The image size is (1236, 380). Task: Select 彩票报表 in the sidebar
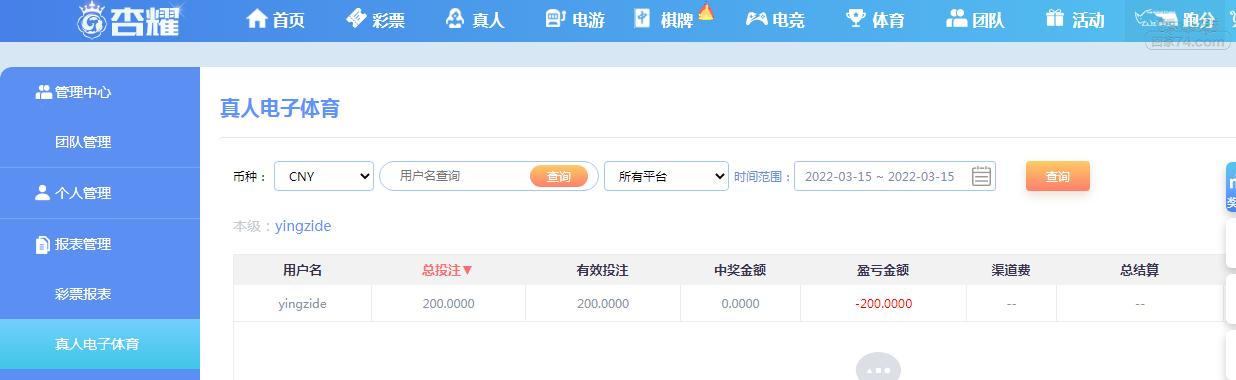tap(83, 294)
